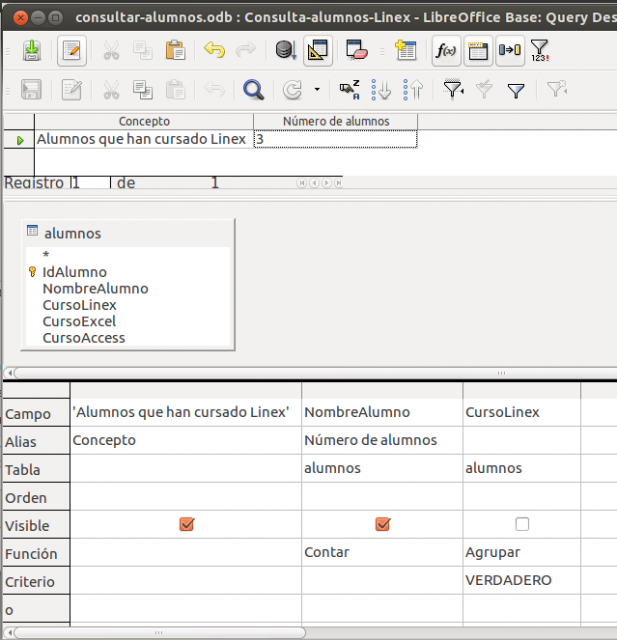Click First Record navigation button
This screenshot has width=617, height=640.
tap(302, 183)
